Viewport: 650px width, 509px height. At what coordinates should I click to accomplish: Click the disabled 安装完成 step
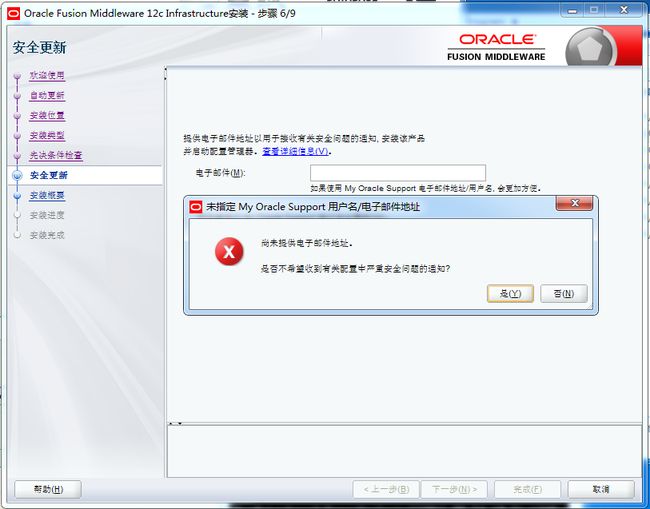click(x=47, y=235)
